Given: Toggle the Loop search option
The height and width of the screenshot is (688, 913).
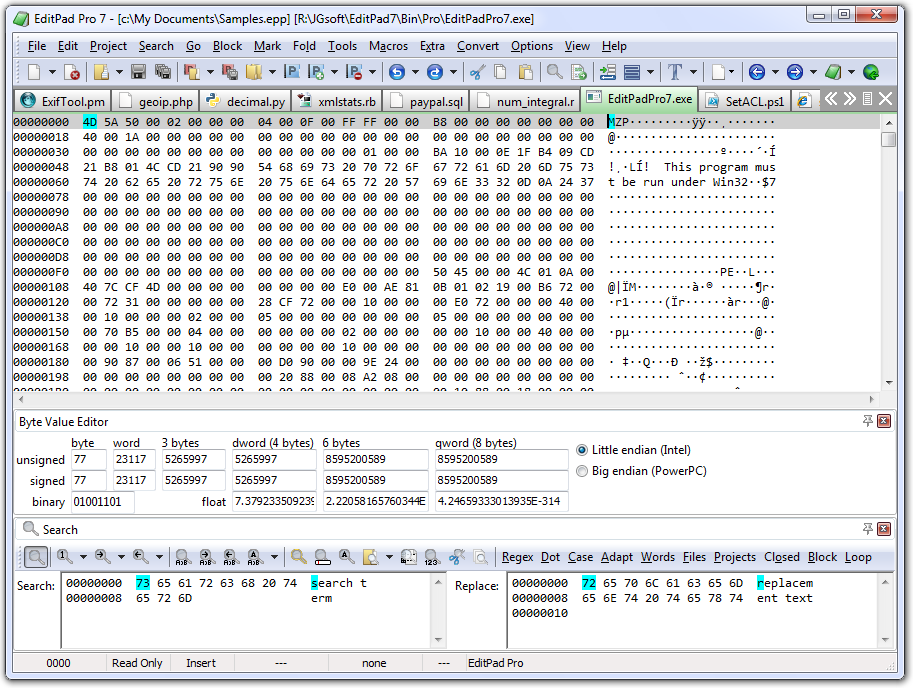Looking at the screenshot, I should pos(858,557).
